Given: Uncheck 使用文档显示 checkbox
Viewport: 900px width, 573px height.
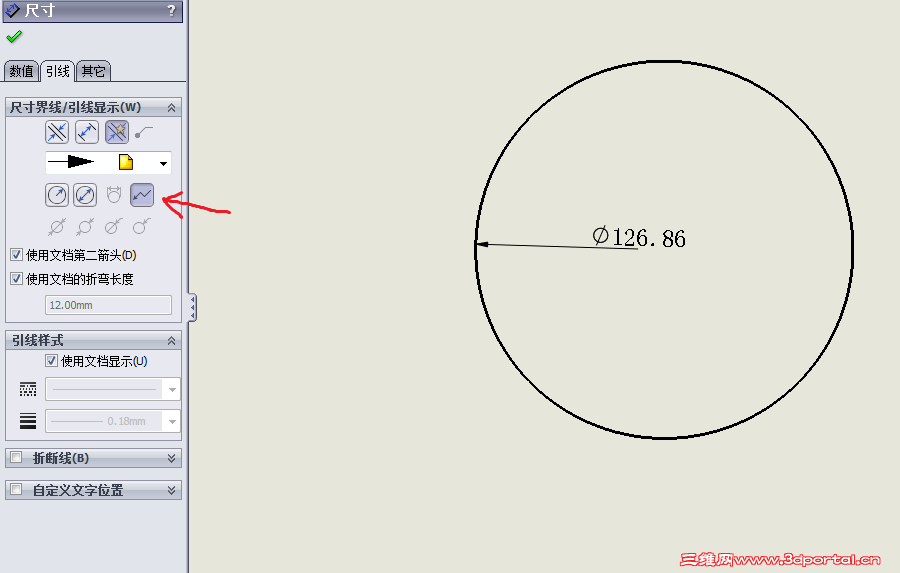Looking at the screenshot, I should 52,361.
